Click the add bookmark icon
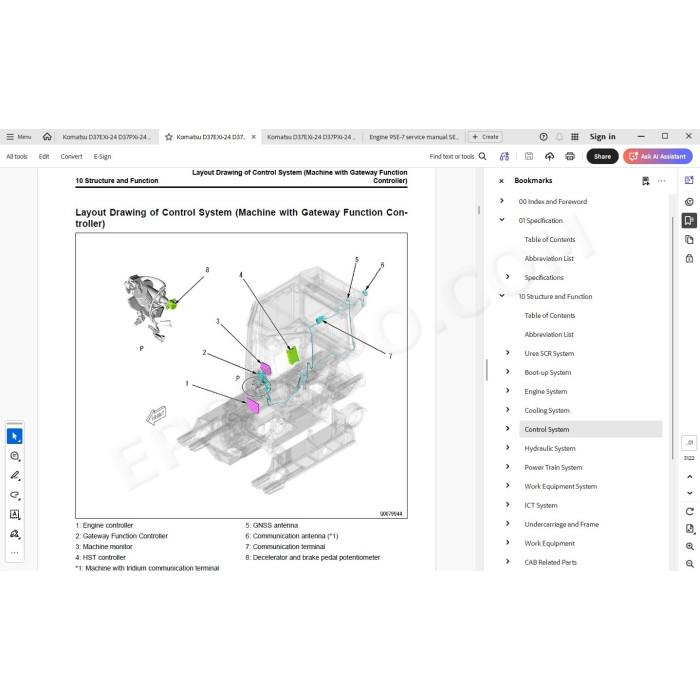This screenshot has height=700, width=700. [x=646, y=181]
